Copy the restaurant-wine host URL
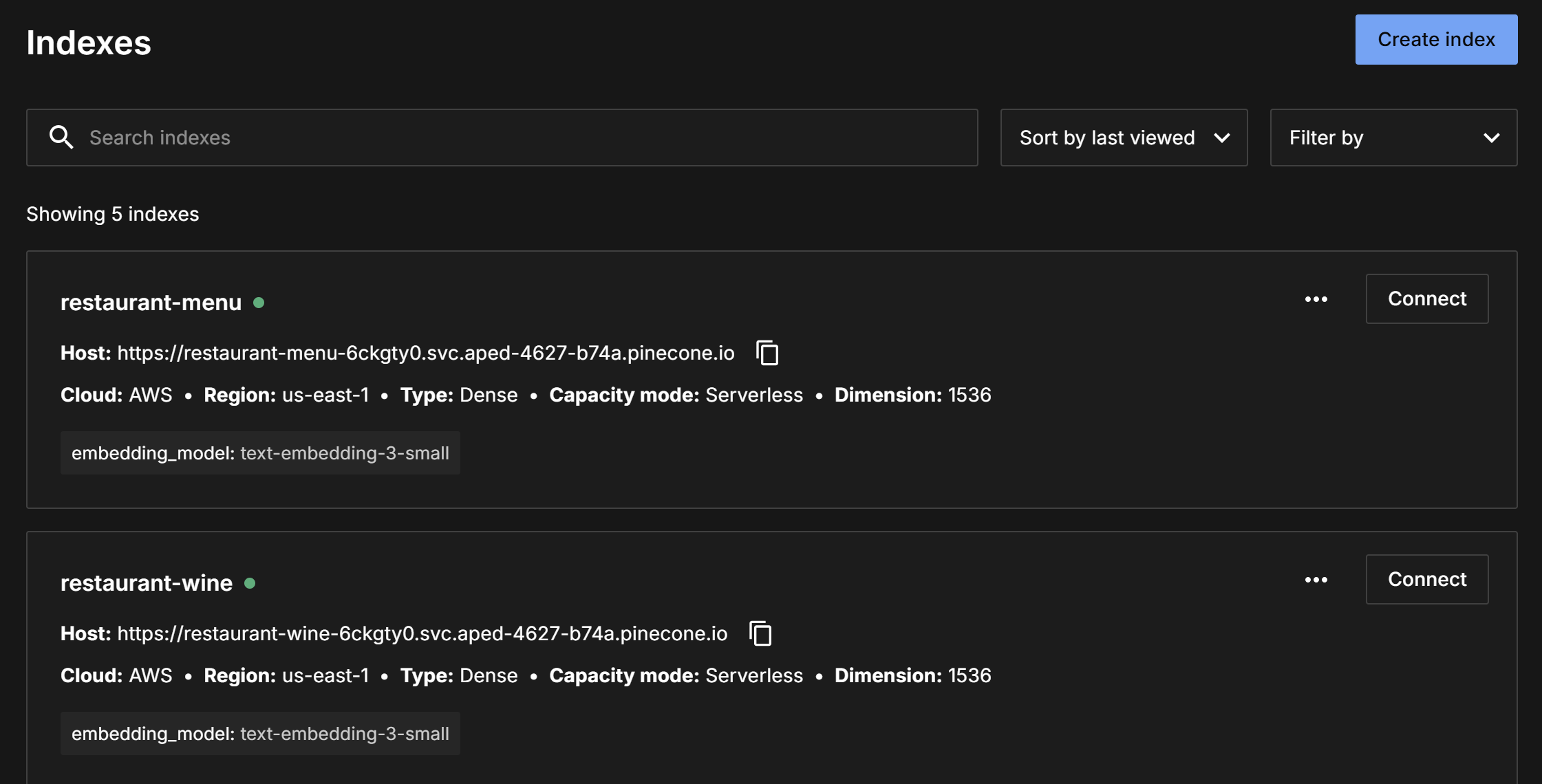1542x784 pixels. click(760, 633)
